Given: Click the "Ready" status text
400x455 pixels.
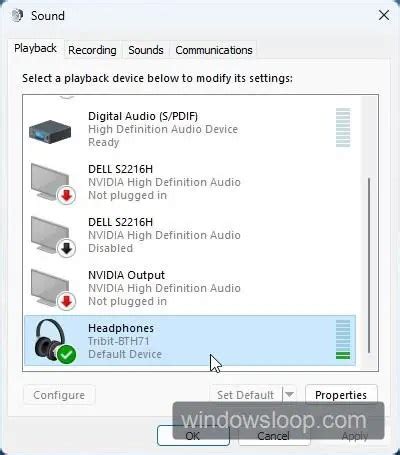Looking at the screenshot, I should pyautogui.click(x=104, y=142).
